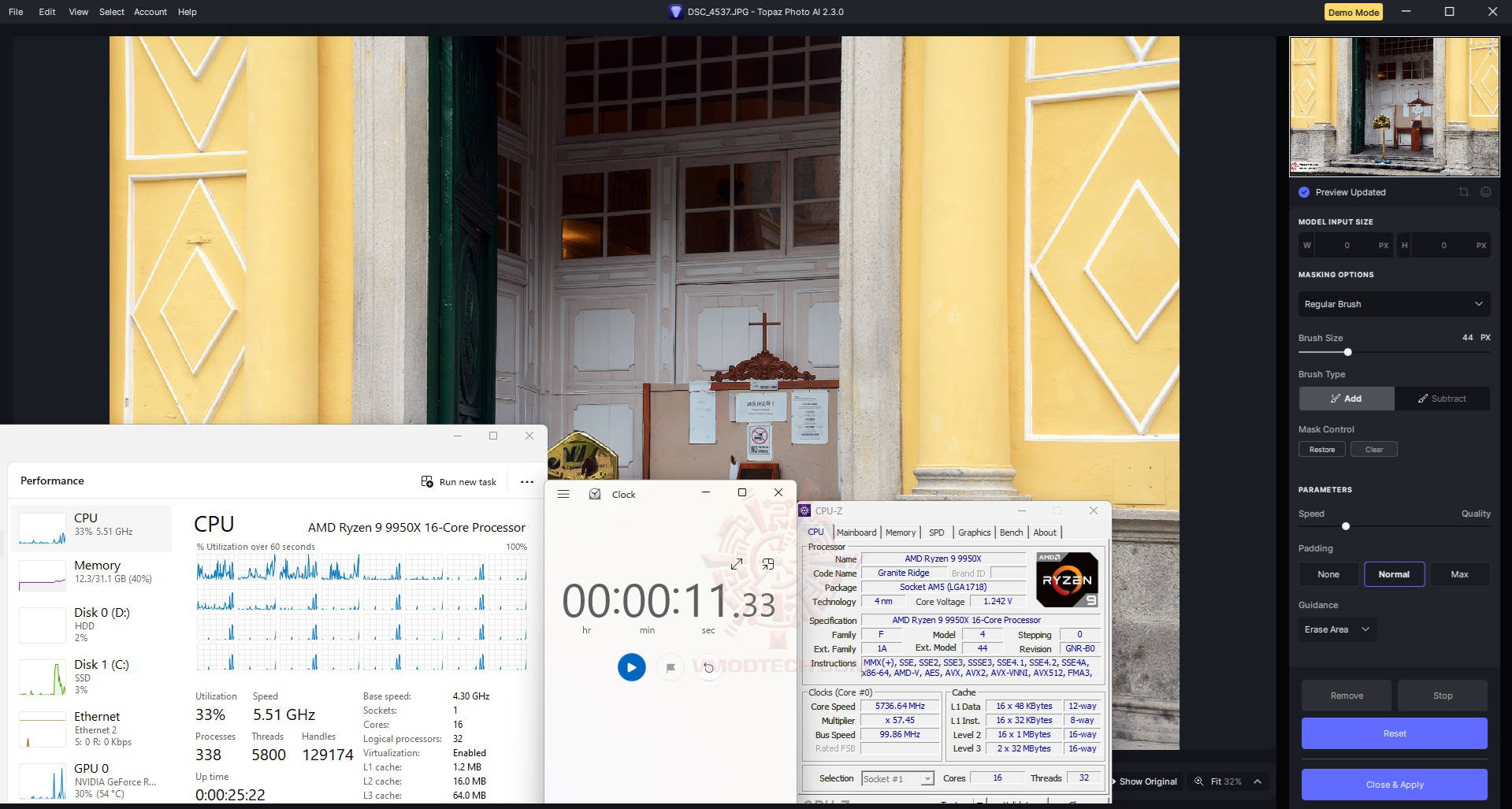Open the File menu

tap(16, 12)
